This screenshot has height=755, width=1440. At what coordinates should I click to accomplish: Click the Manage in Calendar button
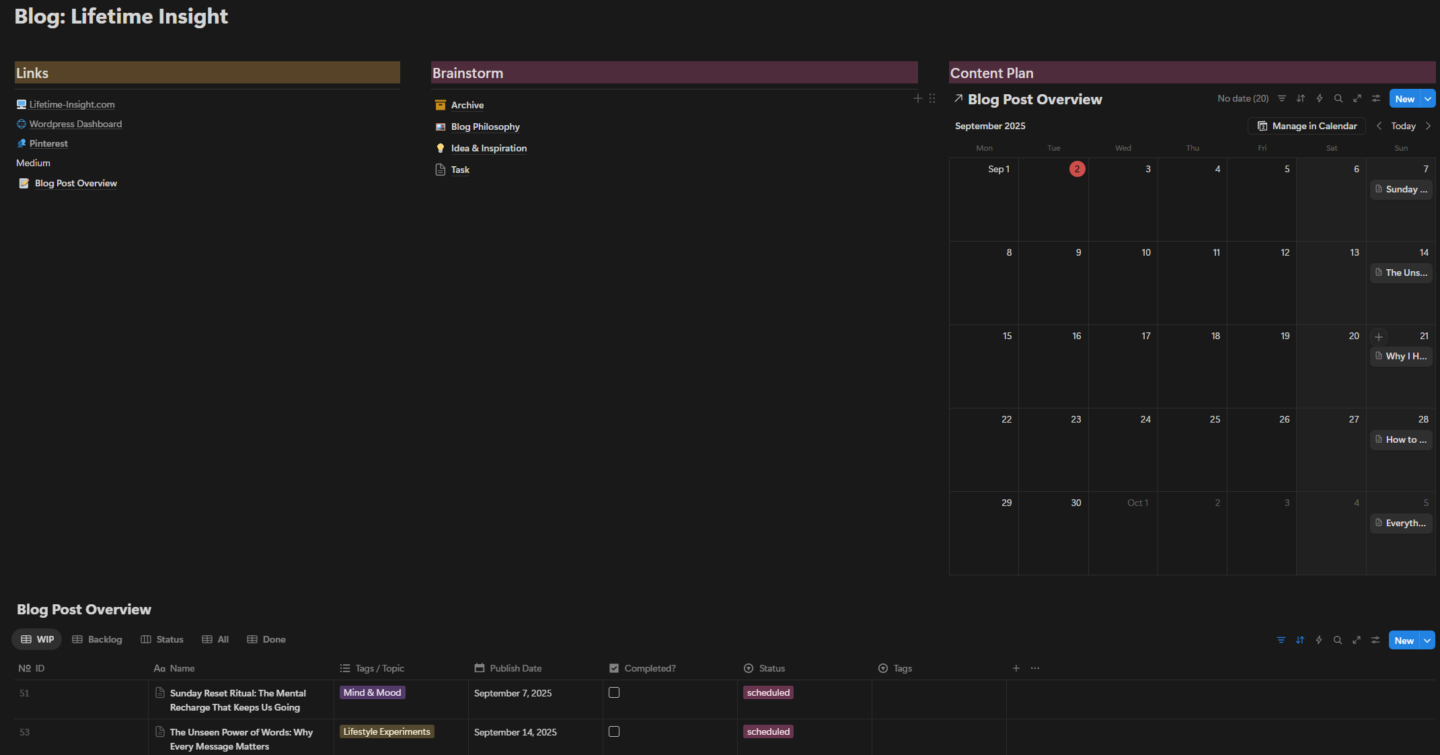point(1306,125)
